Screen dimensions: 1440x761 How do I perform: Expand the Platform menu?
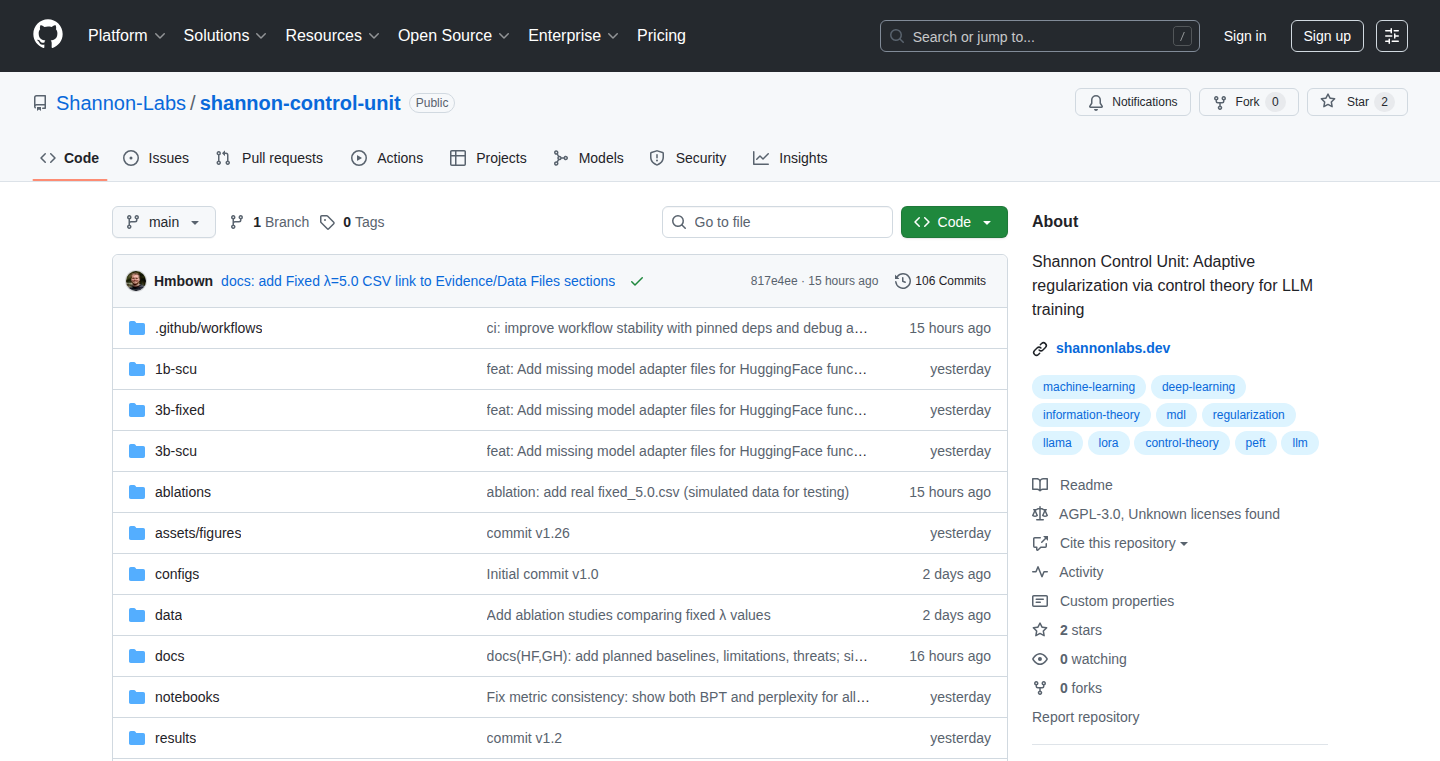tap(126, 36)
